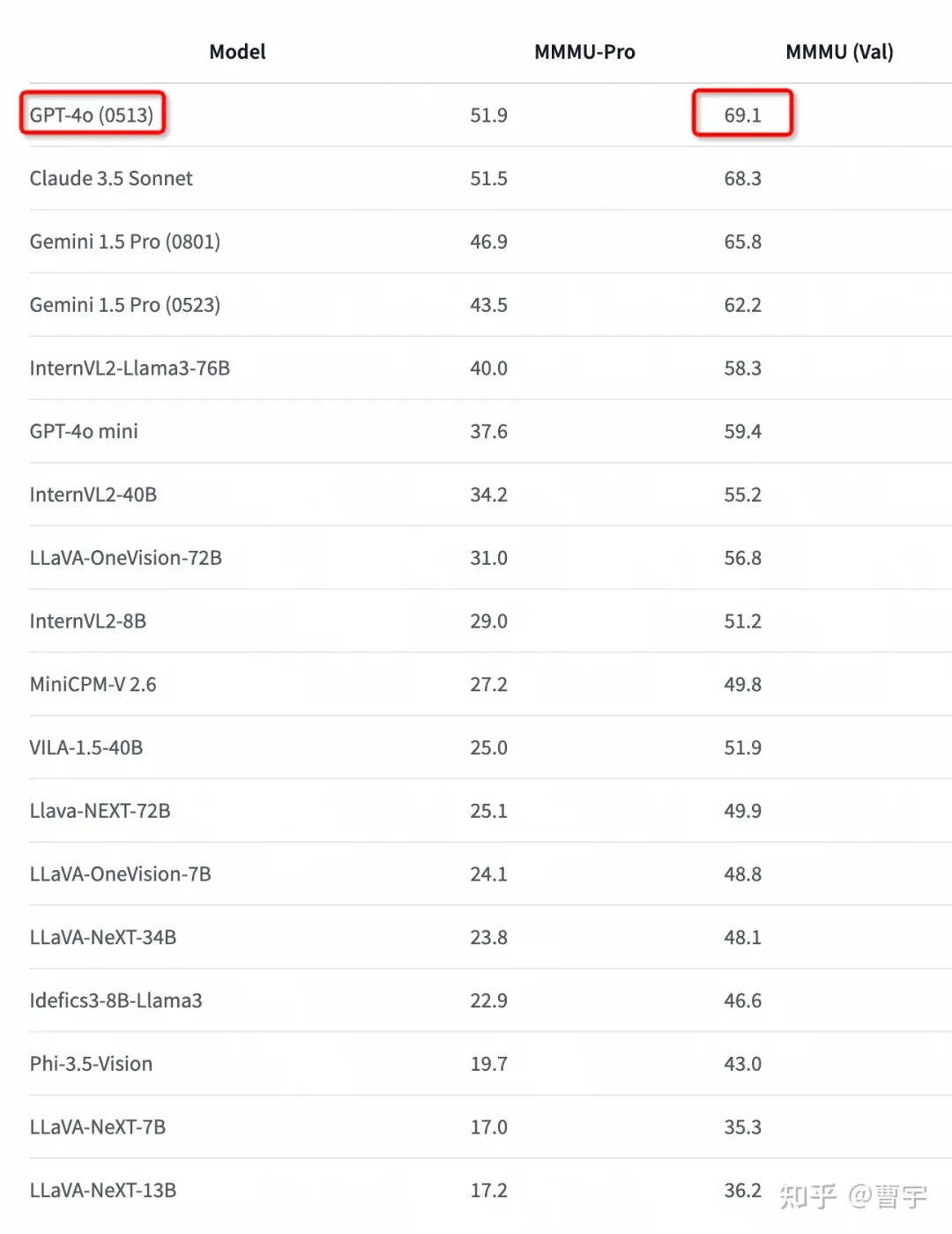Click the VILA-1.5-40B model name
The height and width of the screenshot is (1234, 952).
pos(86,747)
